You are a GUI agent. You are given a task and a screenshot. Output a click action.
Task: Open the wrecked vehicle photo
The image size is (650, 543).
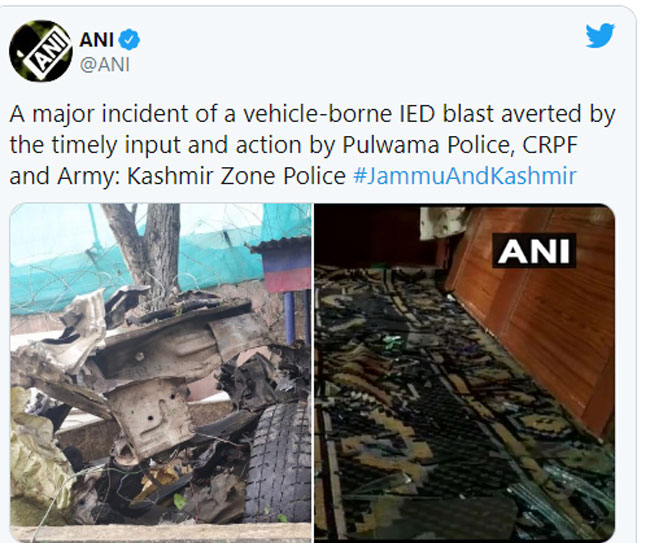[x=160, y=371]
